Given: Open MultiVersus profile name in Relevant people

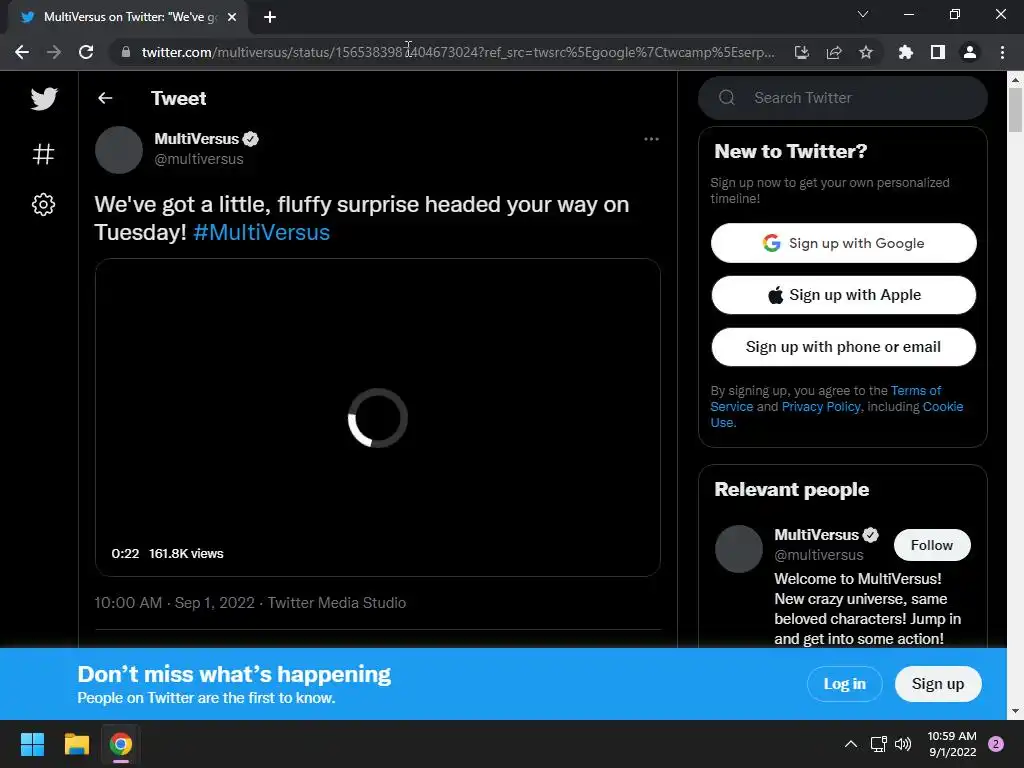Looking at the screenshot, I should click(x=816, y=535).
